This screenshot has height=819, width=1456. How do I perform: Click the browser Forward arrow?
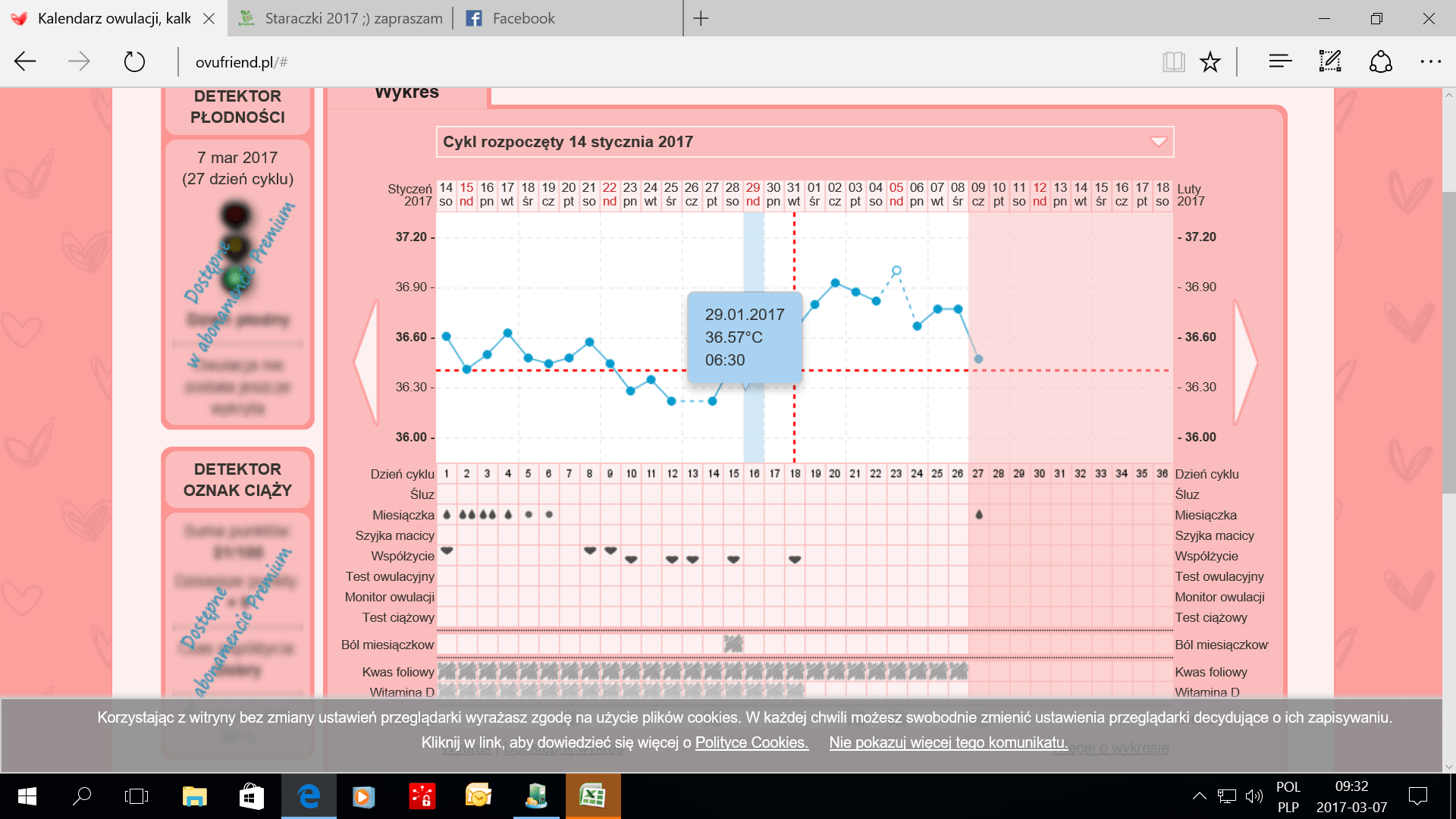pos(79,62)
